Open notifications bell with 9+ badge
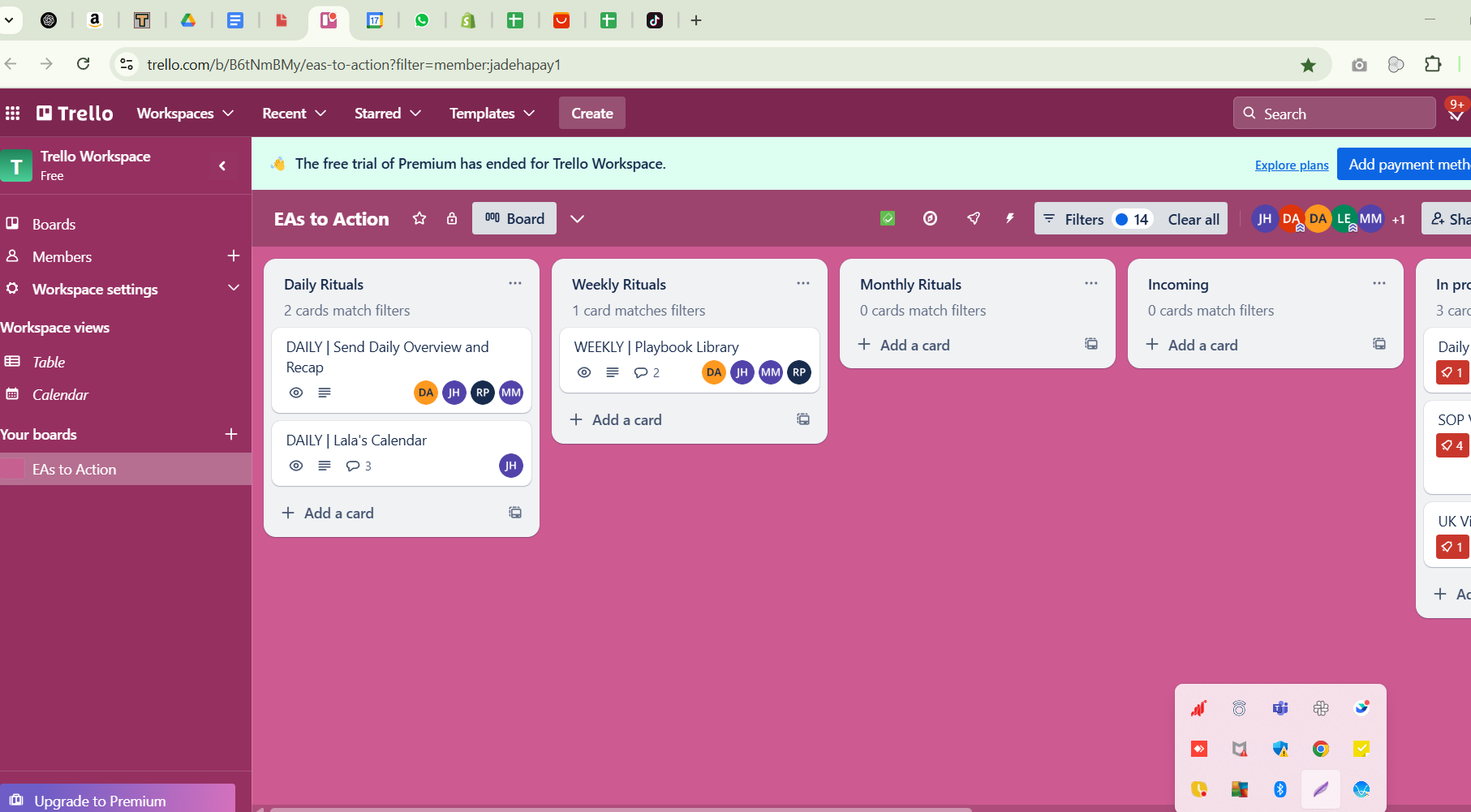Viewport: 1471px width, 812px height. [x=1456, y=113]
